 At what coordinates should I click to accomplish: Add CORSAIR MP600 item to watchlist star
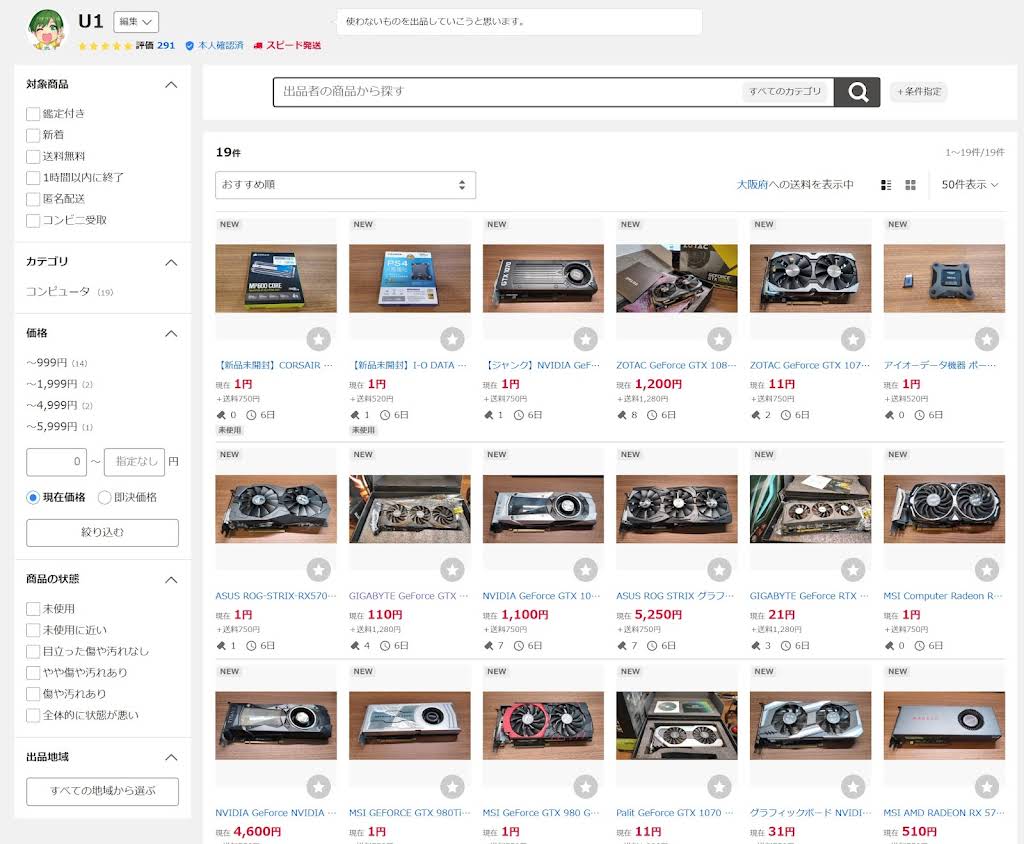pos(319,339)
